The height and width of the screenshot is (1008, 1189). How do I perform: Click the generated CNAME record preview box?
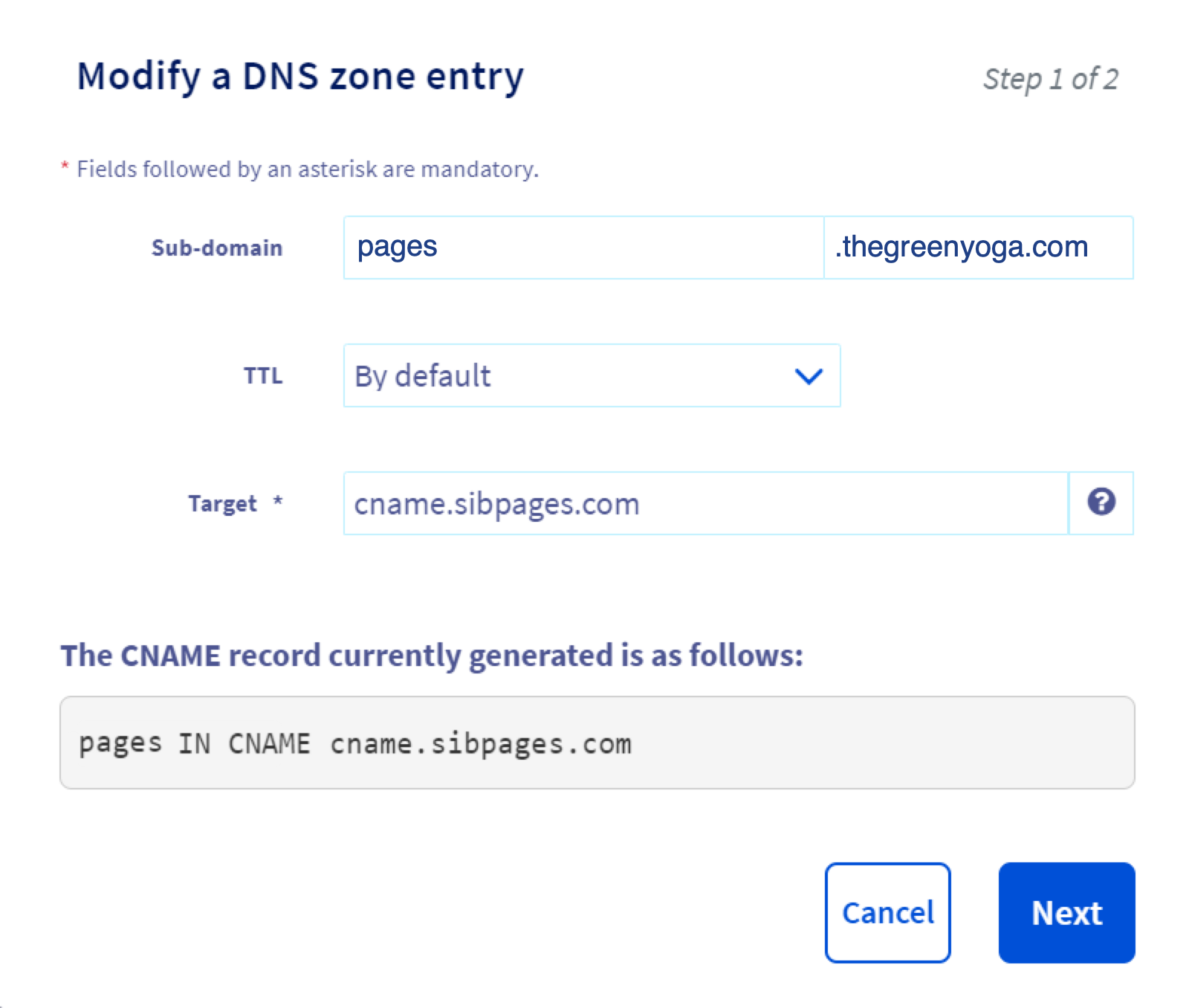coord(597,743)
